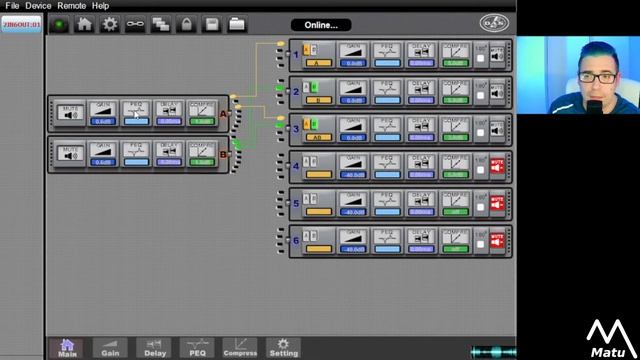
Task: Mute input channel A
Action: tap(70, 113)
